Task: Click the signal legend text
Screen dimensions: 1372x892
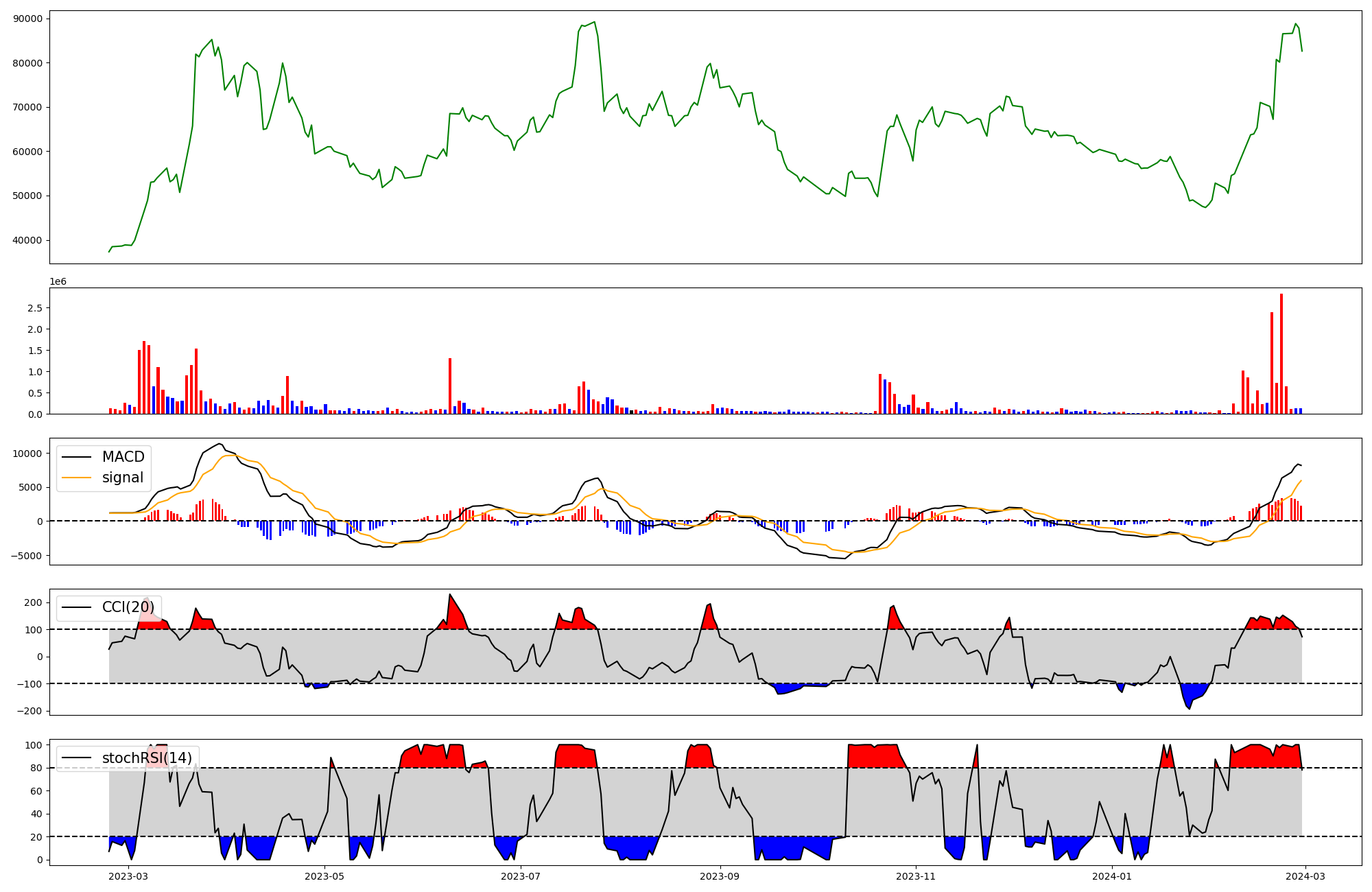Action: 122,478
